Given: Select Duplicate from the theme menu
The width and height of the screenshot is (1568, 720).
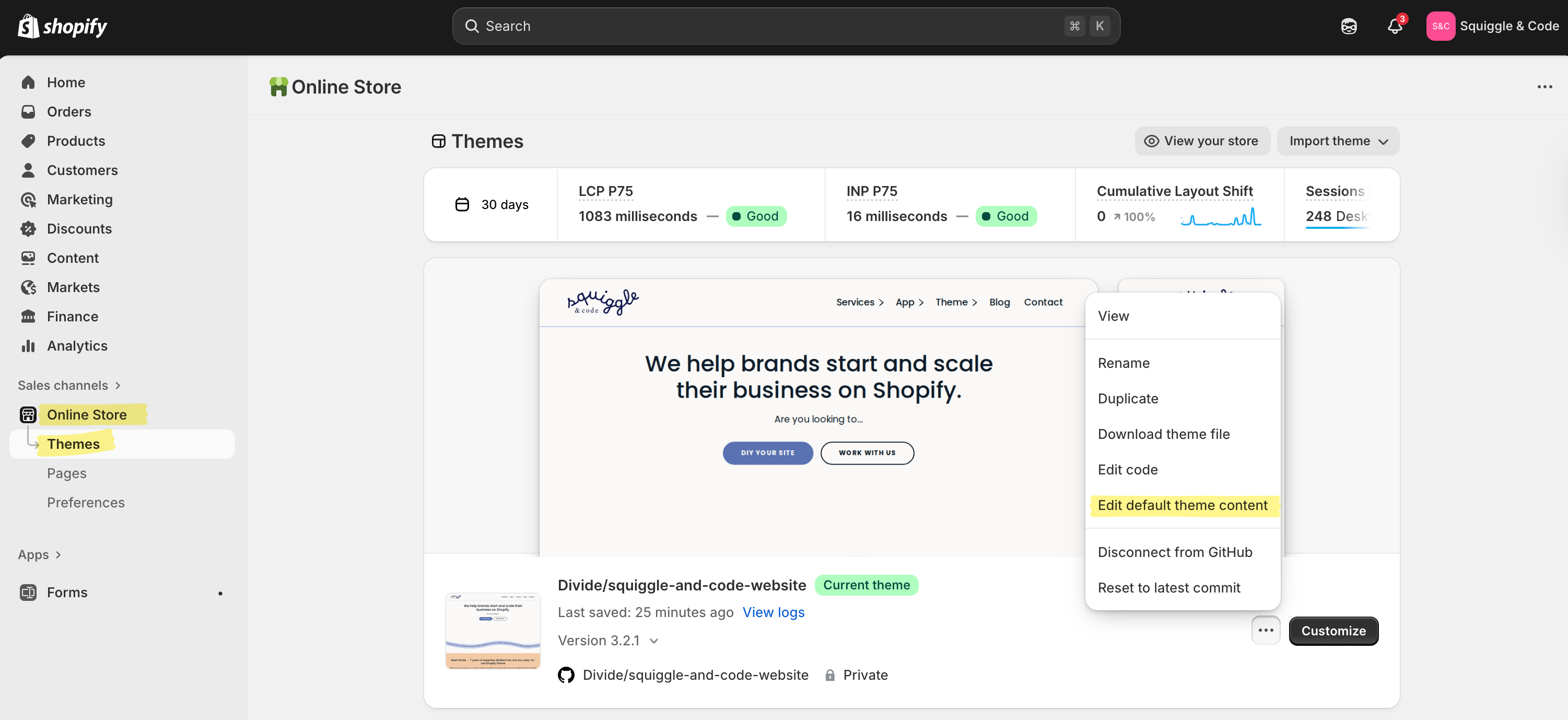Looking at the screenshot, I should pos(1127,398).
